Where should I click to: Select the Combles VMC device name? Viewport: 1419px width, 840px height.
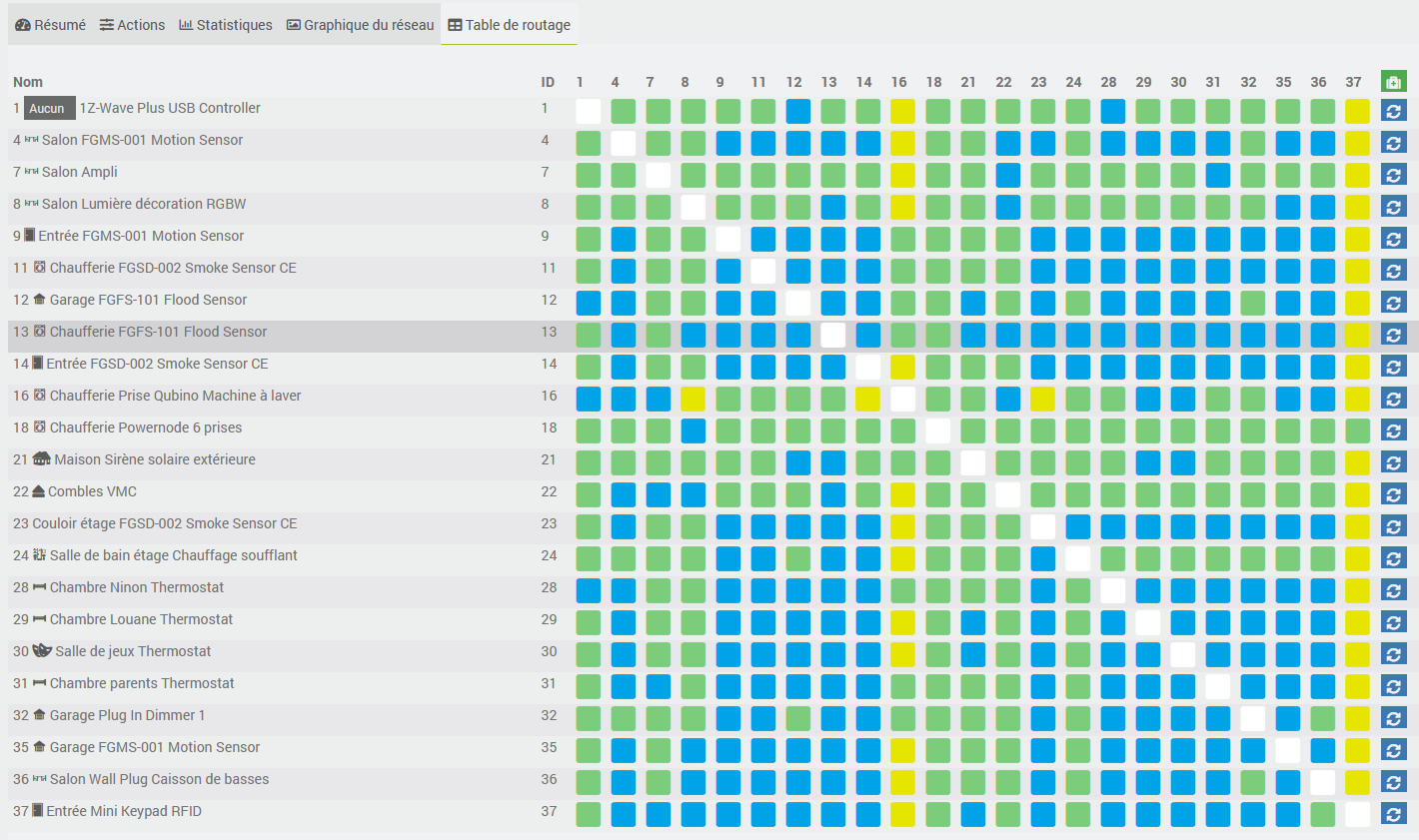pos(92,491)
